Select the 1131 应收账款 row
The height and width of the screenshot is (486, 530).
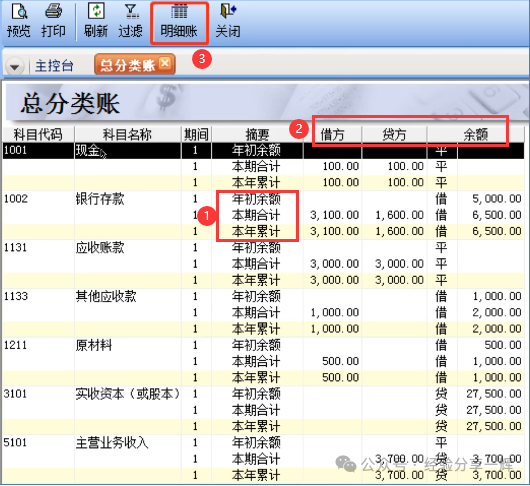pyautogui.click(x=264, y=248)
